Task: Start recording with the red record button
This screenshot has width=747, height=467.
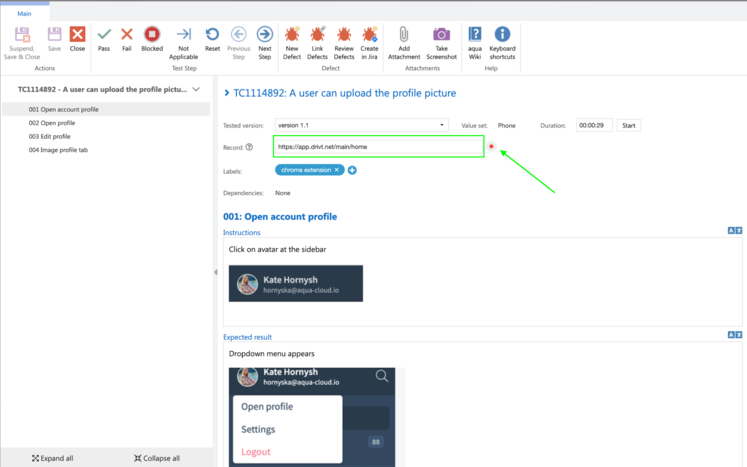Action: pyautogui.click(x=491, y=147)
